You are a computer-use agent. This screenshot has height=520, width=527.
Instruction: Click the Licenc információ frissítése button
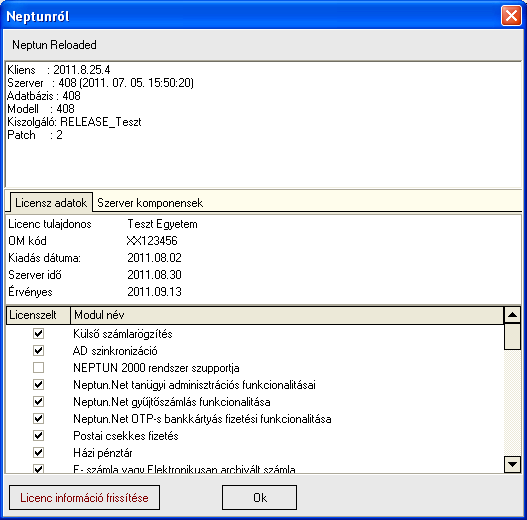pyautogui.click(x=84, y=497)
